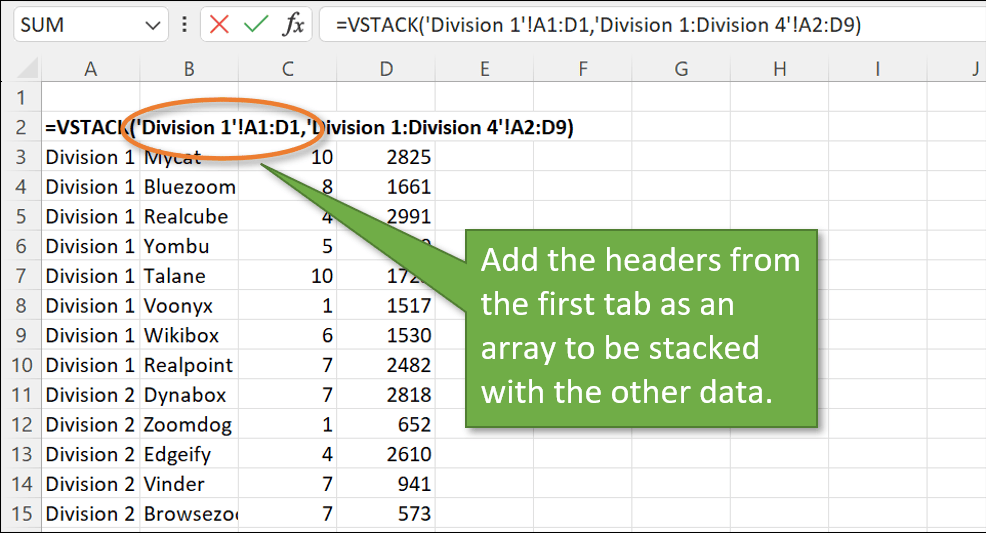Select column G header
The width and height of the screenshot is (986, 533).
[681, 68]
